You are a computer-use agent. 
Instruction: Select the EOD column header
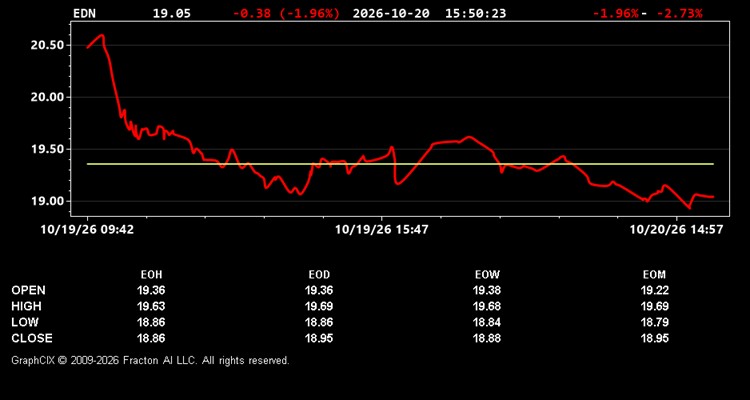point(319,275)
